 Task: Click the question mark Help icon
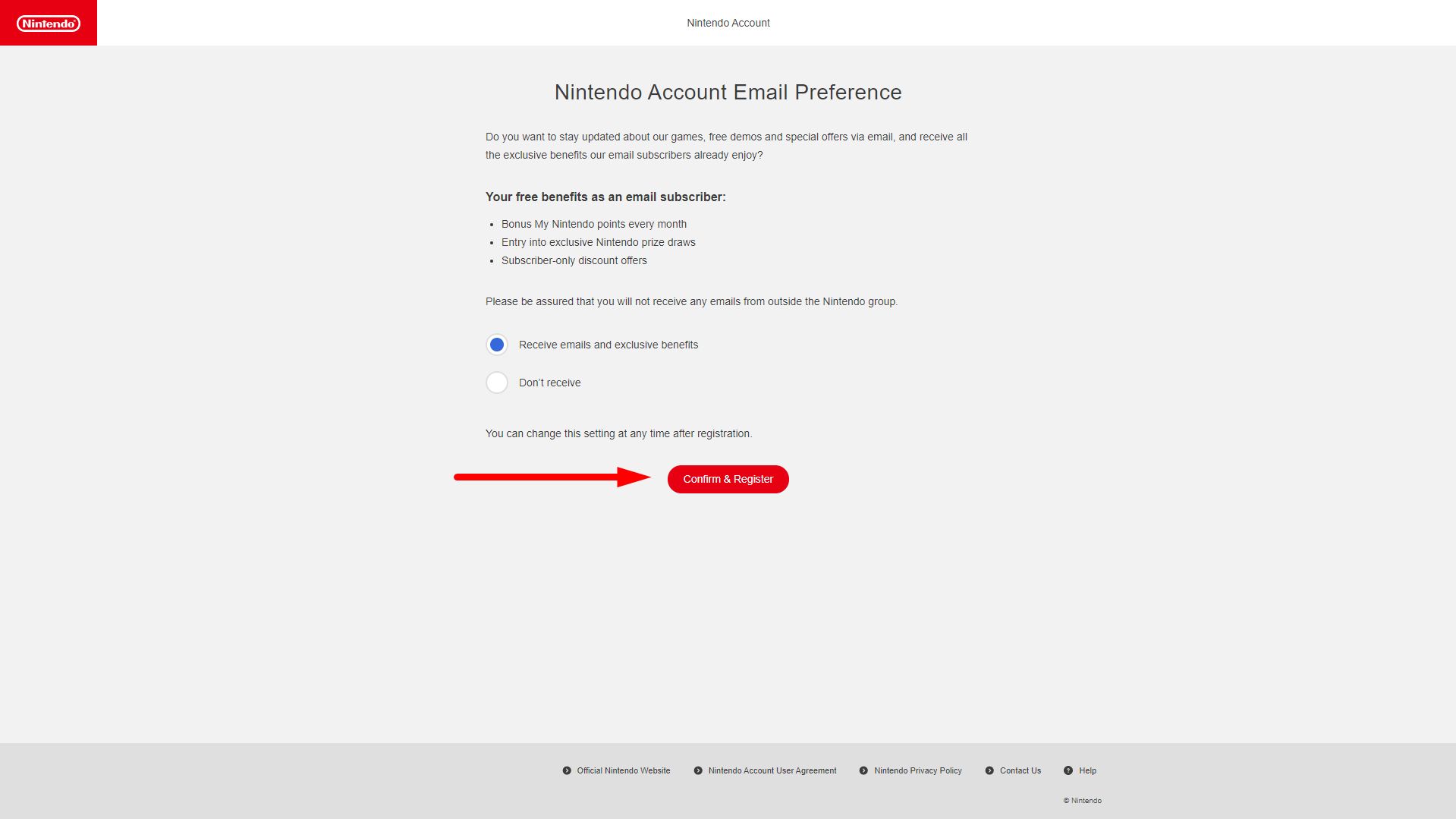1068,770
